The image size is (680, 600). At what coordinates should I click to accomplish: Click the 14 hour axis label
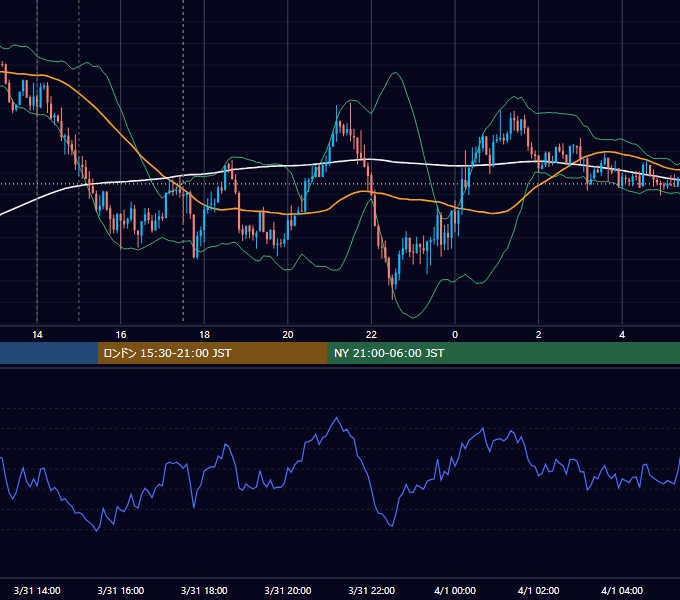click(x=37, y=335)
